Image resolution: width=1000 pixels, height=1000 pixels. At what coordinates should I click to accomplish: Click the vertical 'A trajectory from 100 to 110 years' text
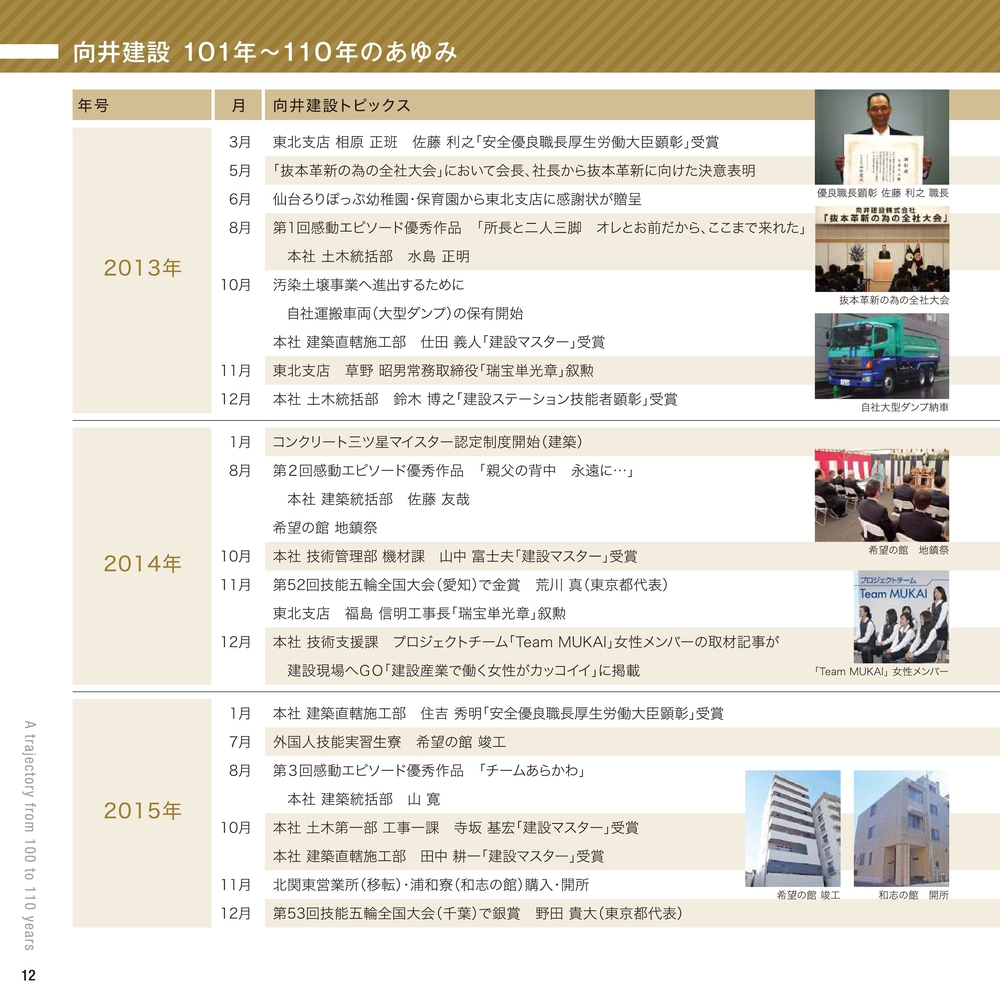coord(28,834)
